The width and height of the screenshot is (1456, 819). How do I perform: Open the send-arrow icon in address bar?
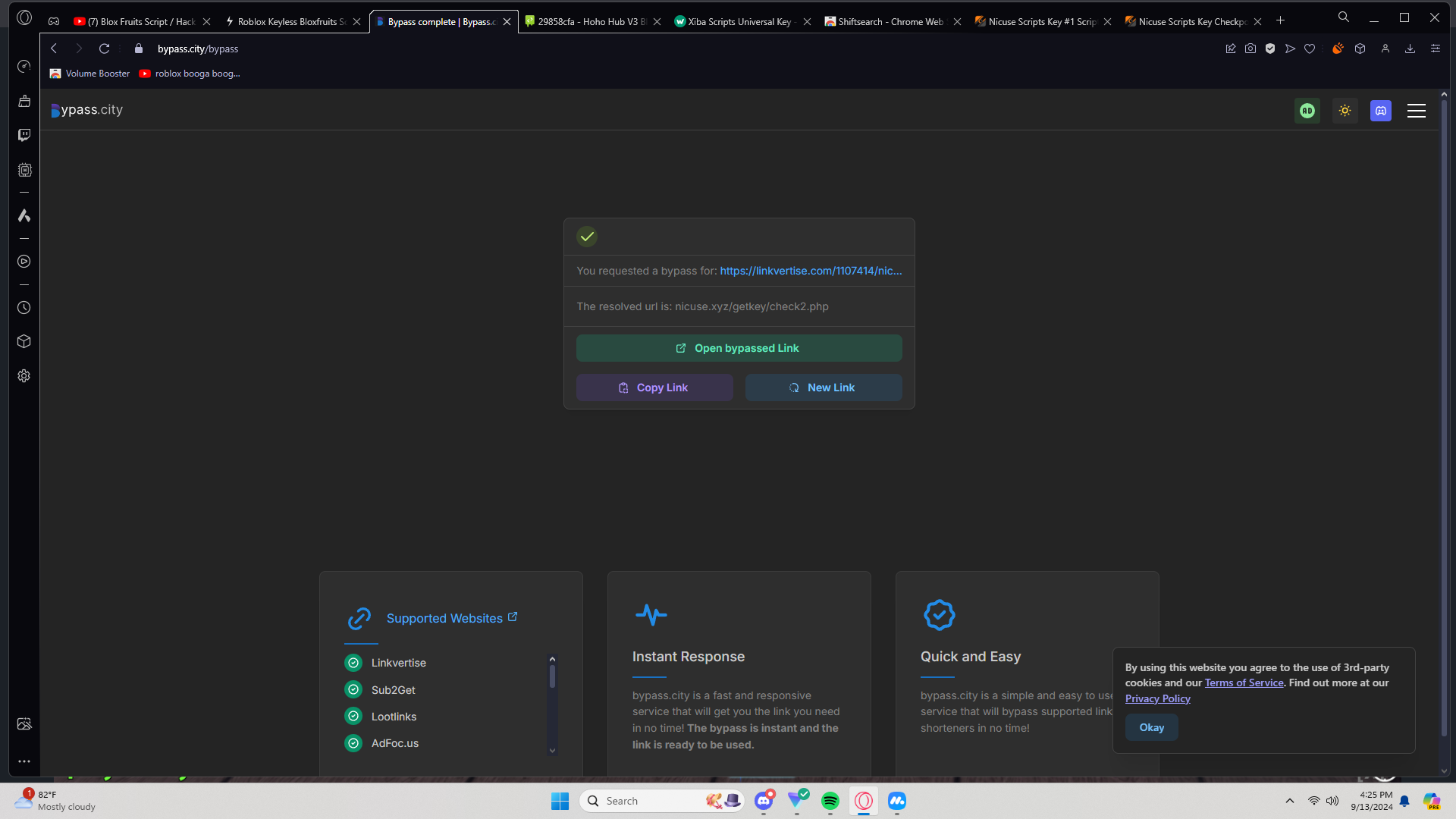coord(1290,49)
